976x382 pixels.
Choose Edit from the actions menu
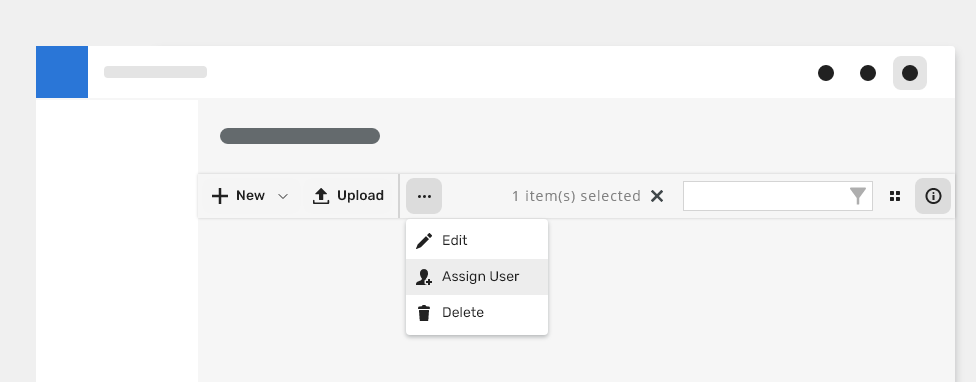(477, 241)
